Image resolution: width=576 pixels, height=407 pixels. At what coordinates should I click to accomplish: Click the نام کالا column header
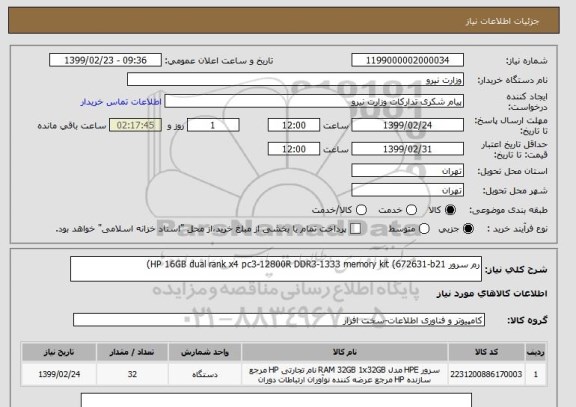click(x=345, y=352)
